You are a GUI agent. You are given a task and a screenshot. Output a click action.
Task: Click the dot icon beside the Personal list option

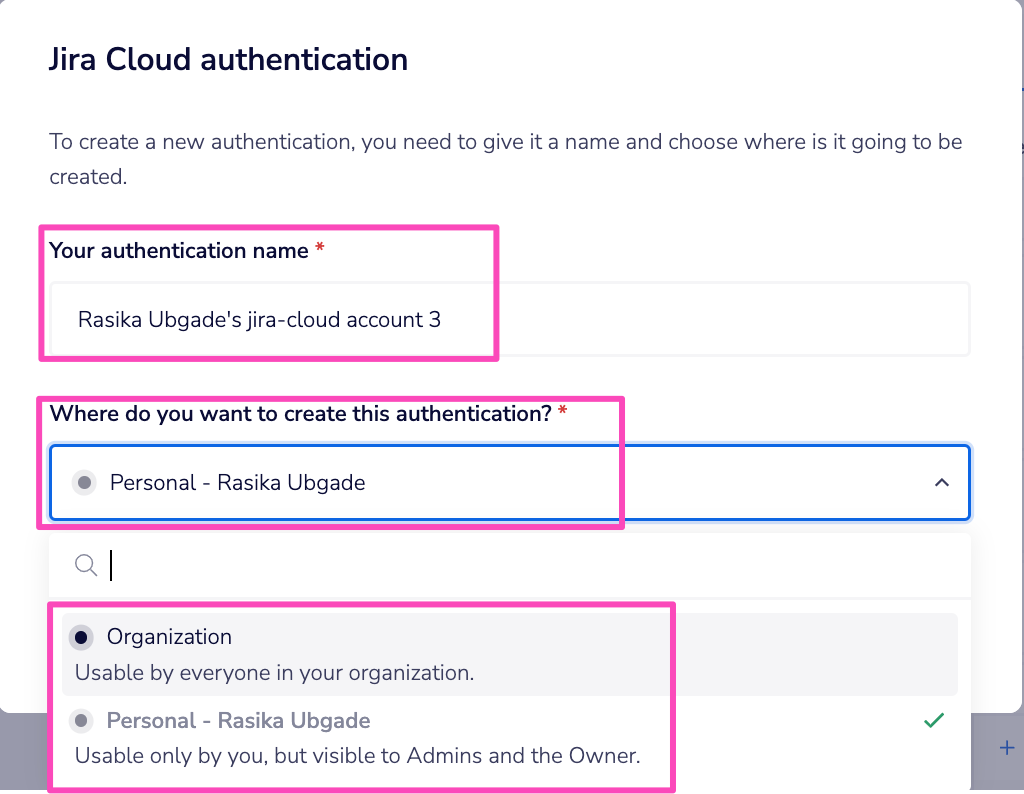tap(81, 719)
